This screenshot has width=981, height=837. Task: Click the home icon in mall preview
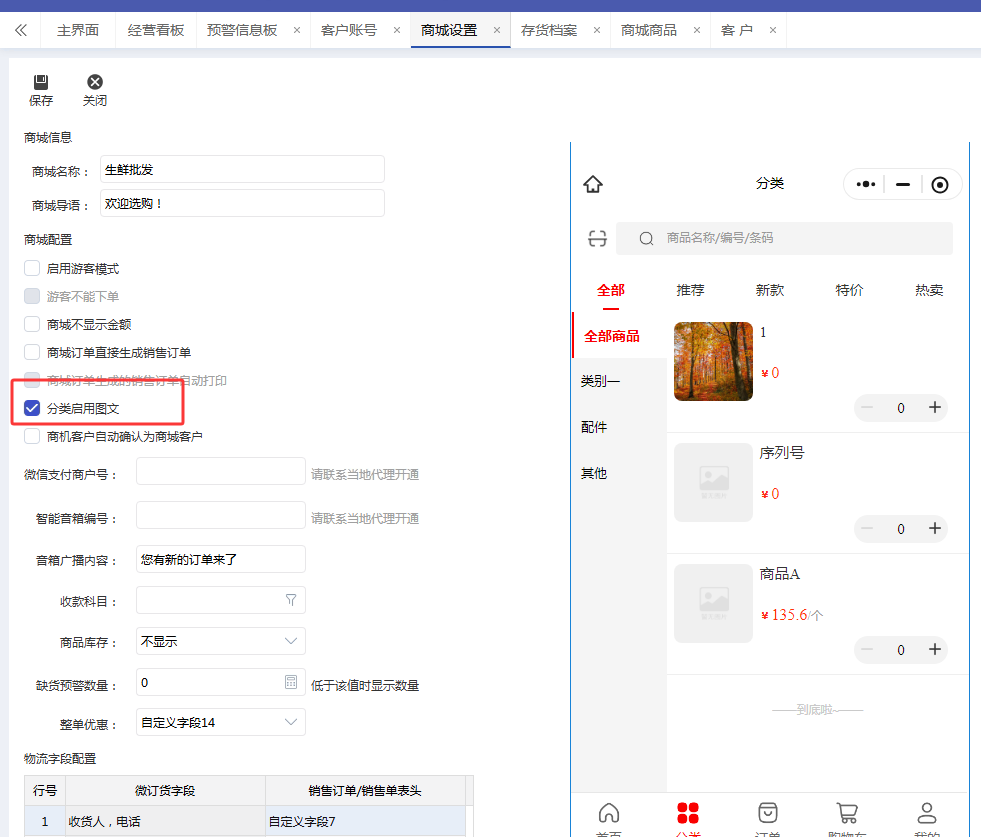[x=593, y=184]
